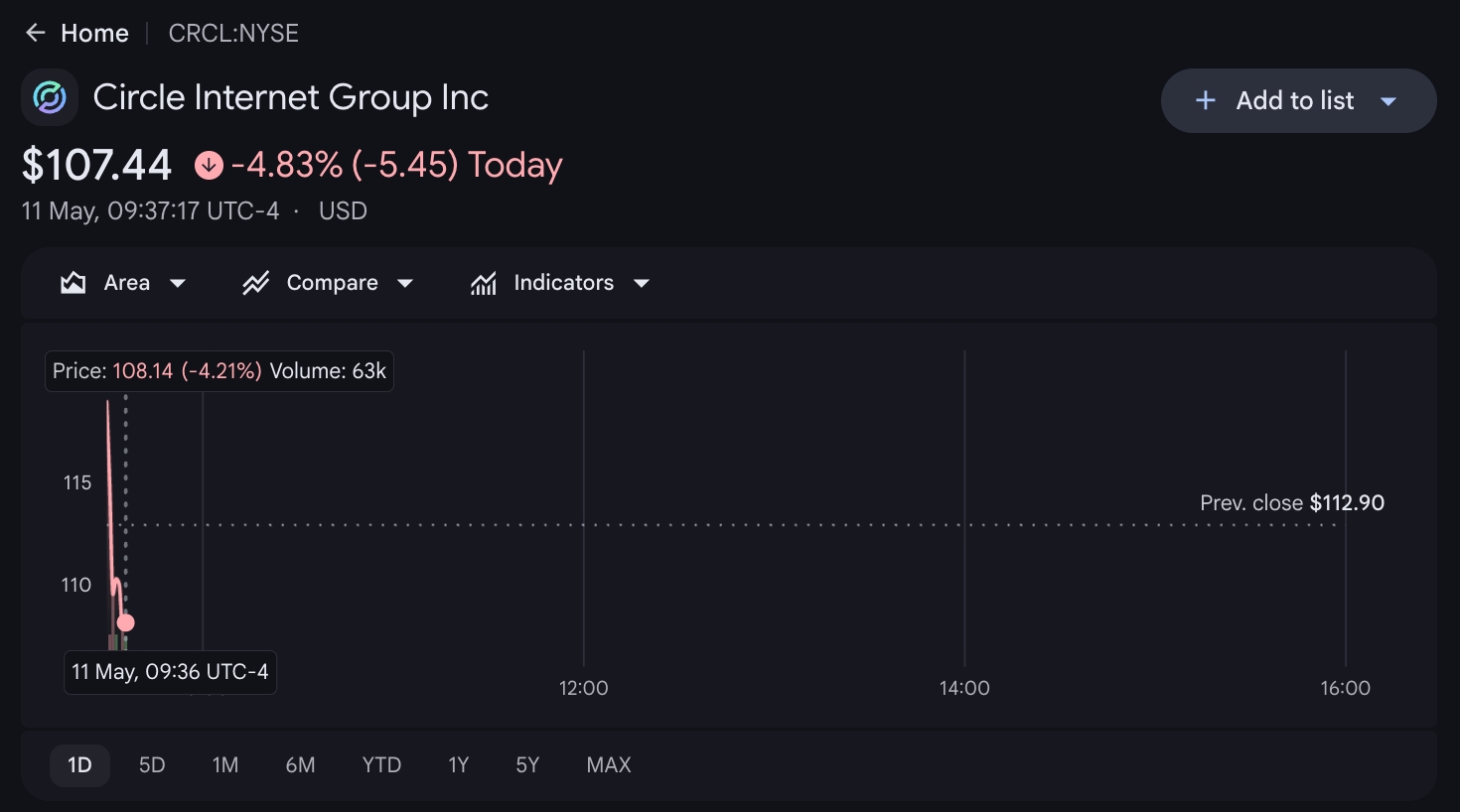Switch to the 1M time range
The image size is (1460, 812).
click(x=225, y=765)
